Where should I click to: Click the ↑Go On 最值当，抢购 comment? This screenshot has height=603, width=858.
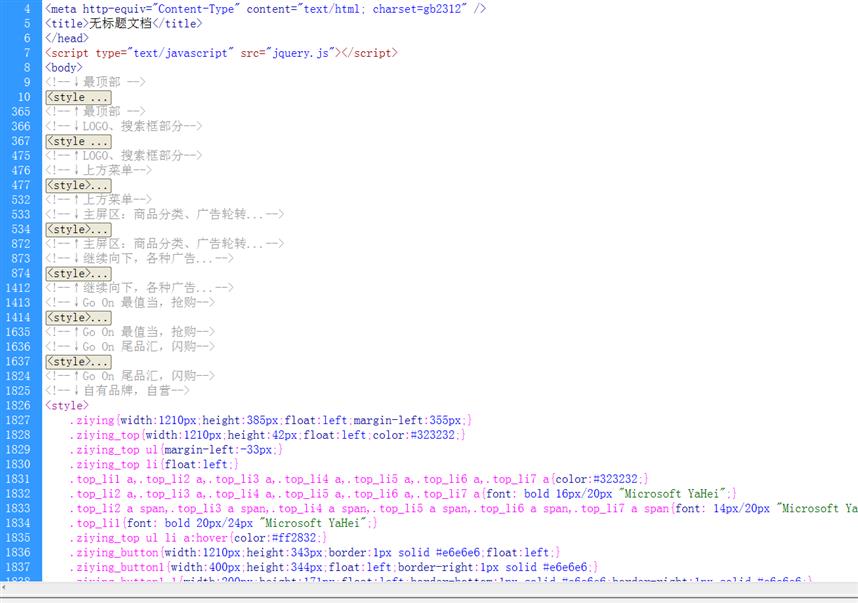130,332
